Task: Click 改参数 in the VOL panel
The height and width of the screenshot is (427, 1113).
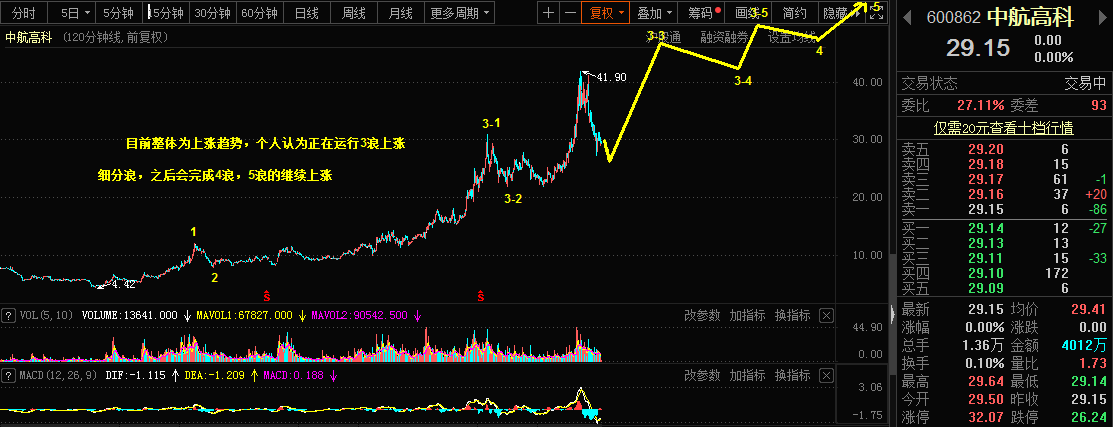Action: tap(703, 315)
